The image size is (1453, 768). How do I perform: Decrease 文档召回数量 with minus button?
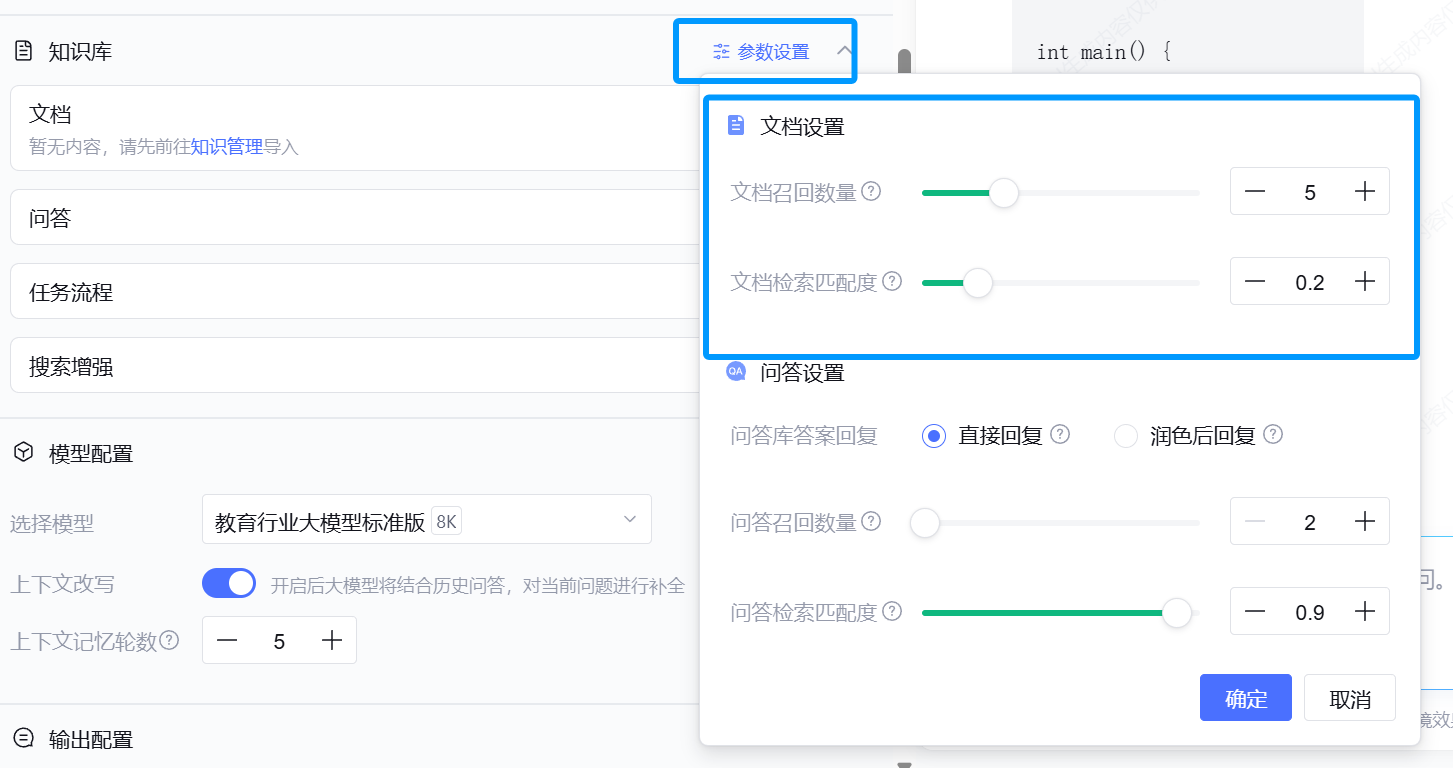click(x=1255, y=191)
